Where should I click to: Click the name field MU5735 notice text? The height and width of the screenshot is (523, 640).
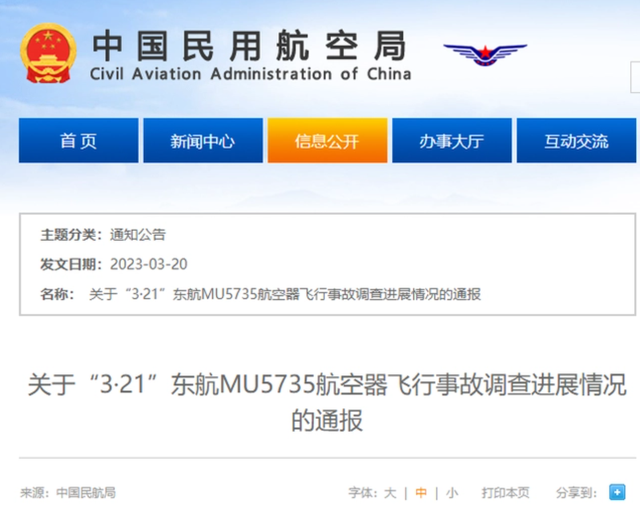pyautogui.click(x=285, y=294)
